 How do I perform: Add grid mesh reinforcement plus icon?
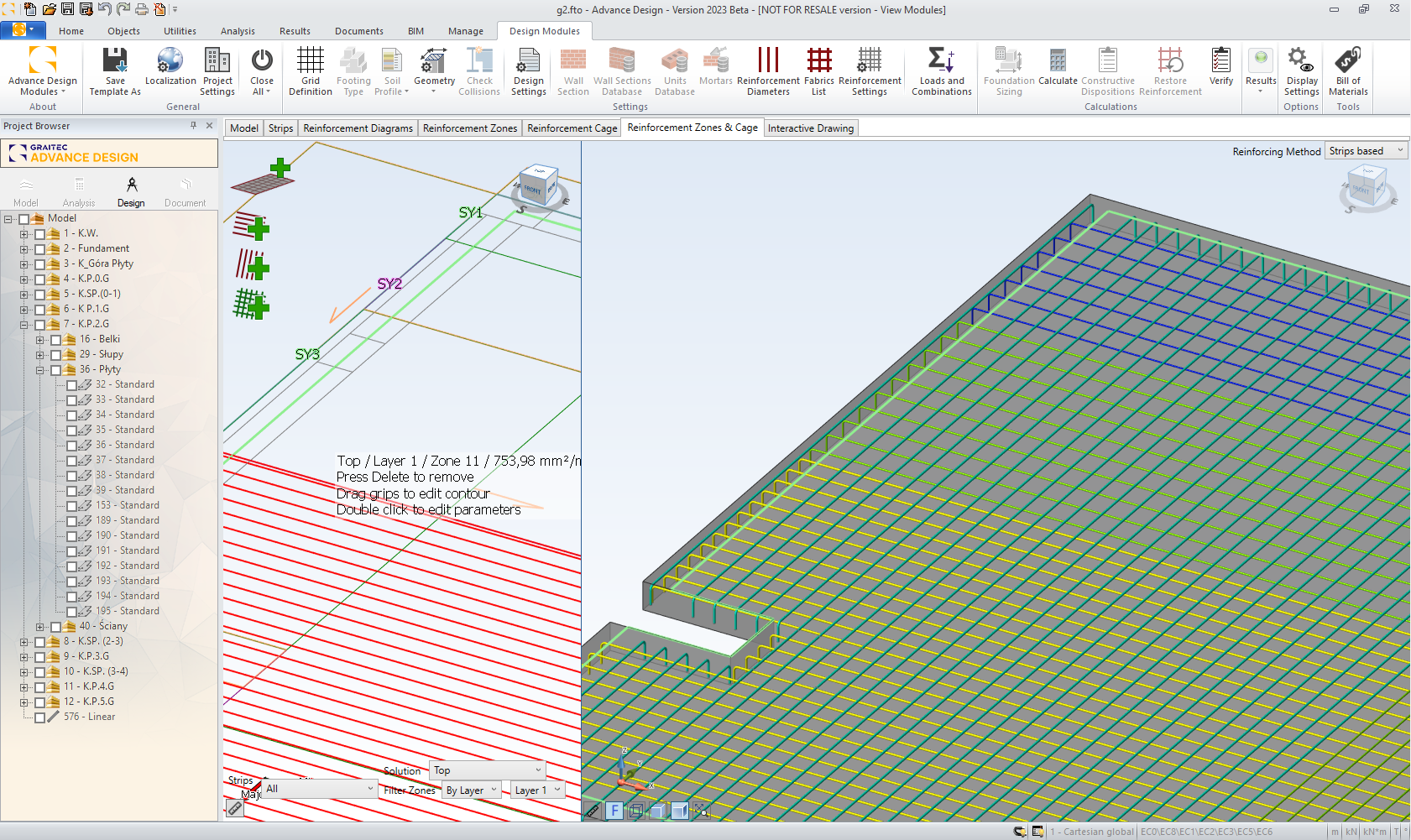(251, 304)
